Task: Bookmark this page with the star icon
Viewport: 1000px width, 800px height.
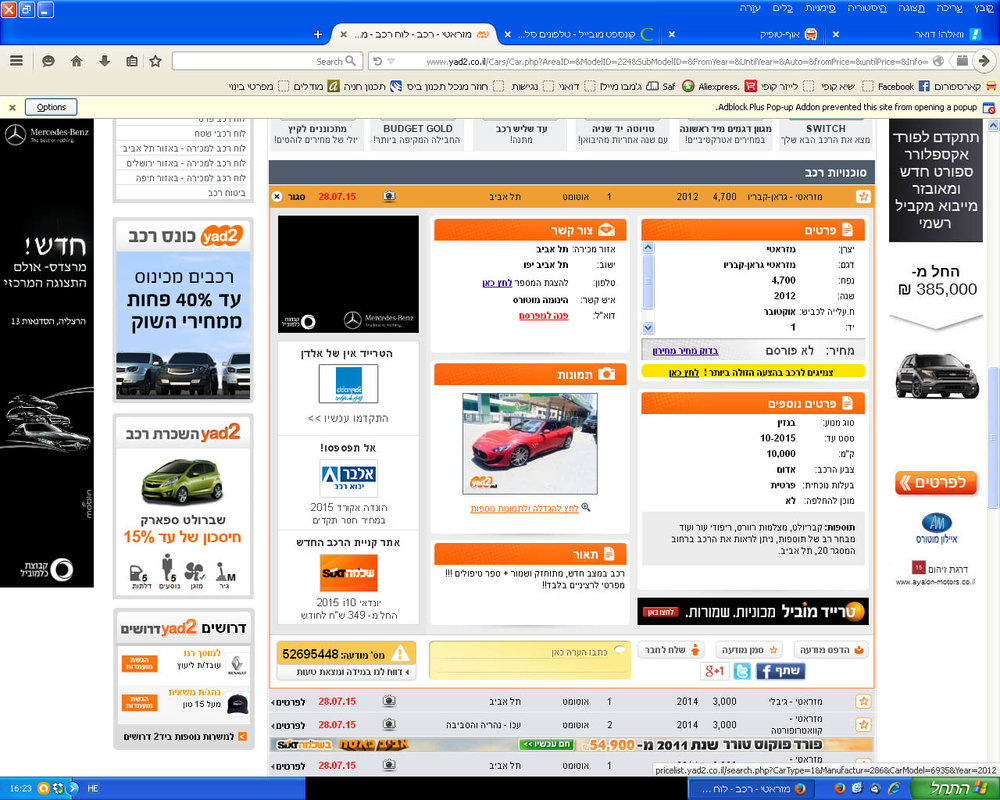Action: (156, 61)
